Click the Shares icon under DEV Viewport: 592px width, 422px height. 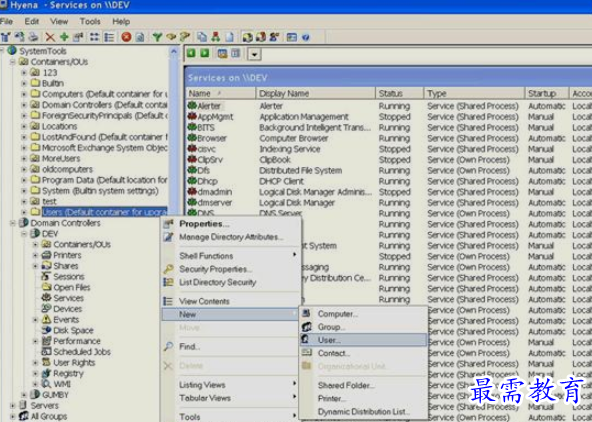[46, 266]
